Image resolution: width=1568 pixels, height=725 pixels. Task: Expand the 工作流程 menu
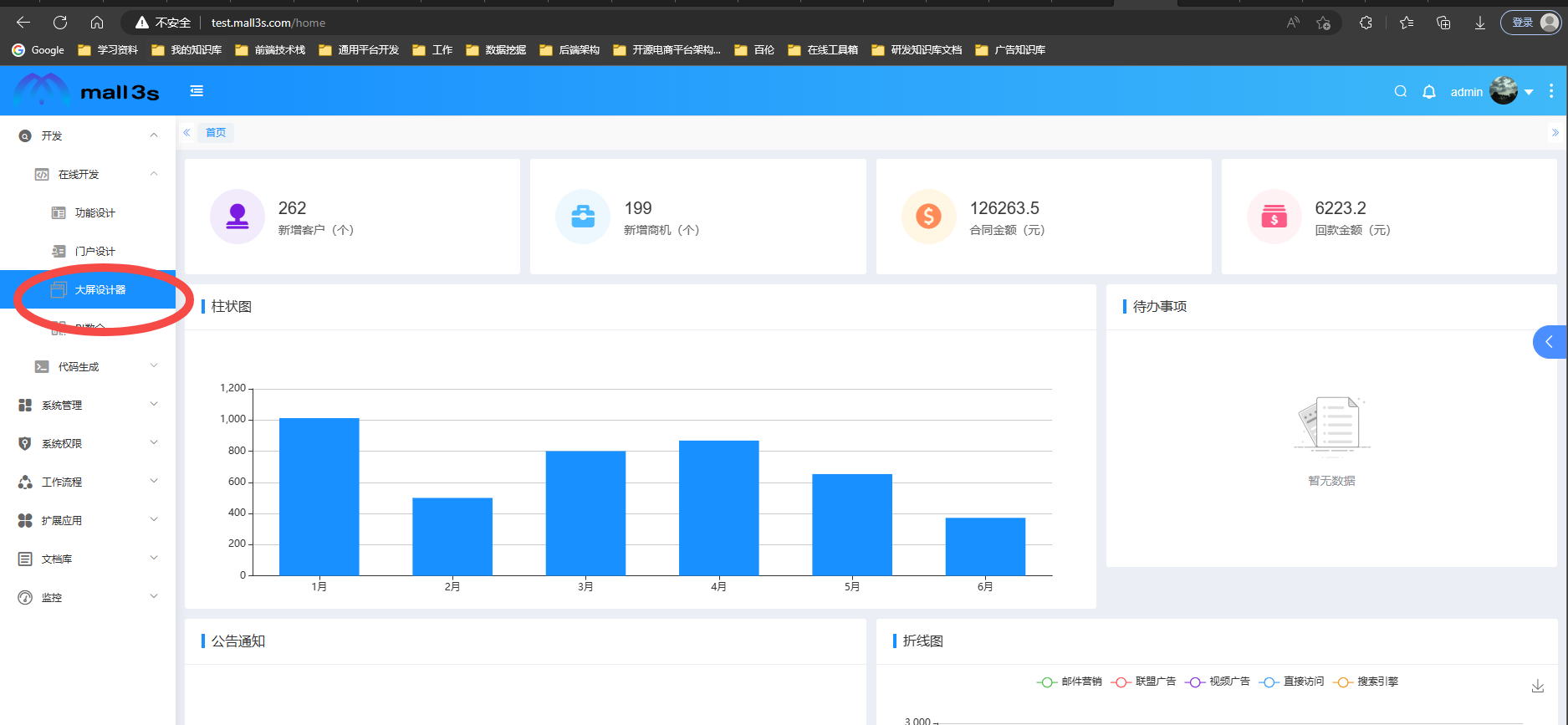(x=88, y=482)
